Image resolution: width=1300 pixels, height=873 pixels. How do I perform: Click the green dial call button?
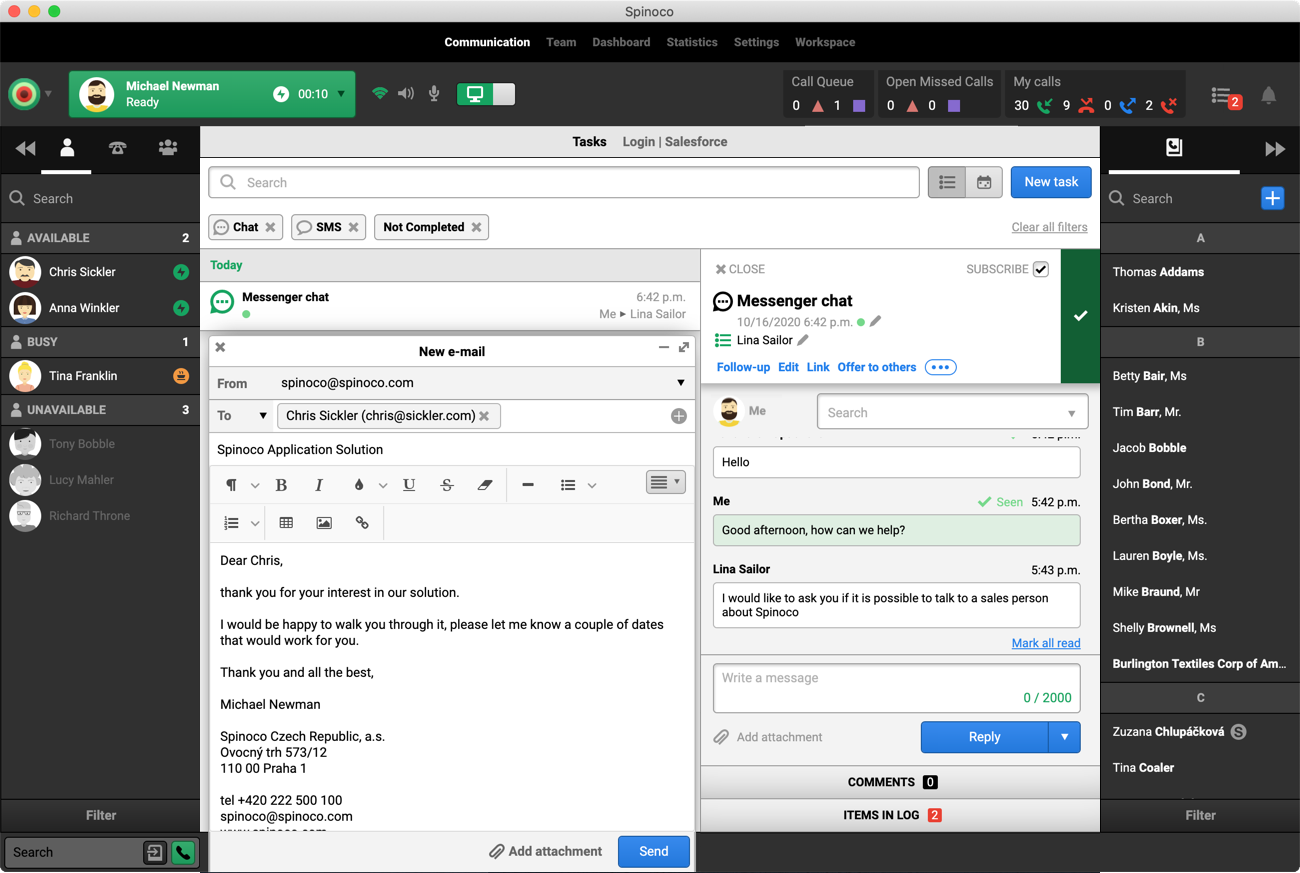point(183,853)
